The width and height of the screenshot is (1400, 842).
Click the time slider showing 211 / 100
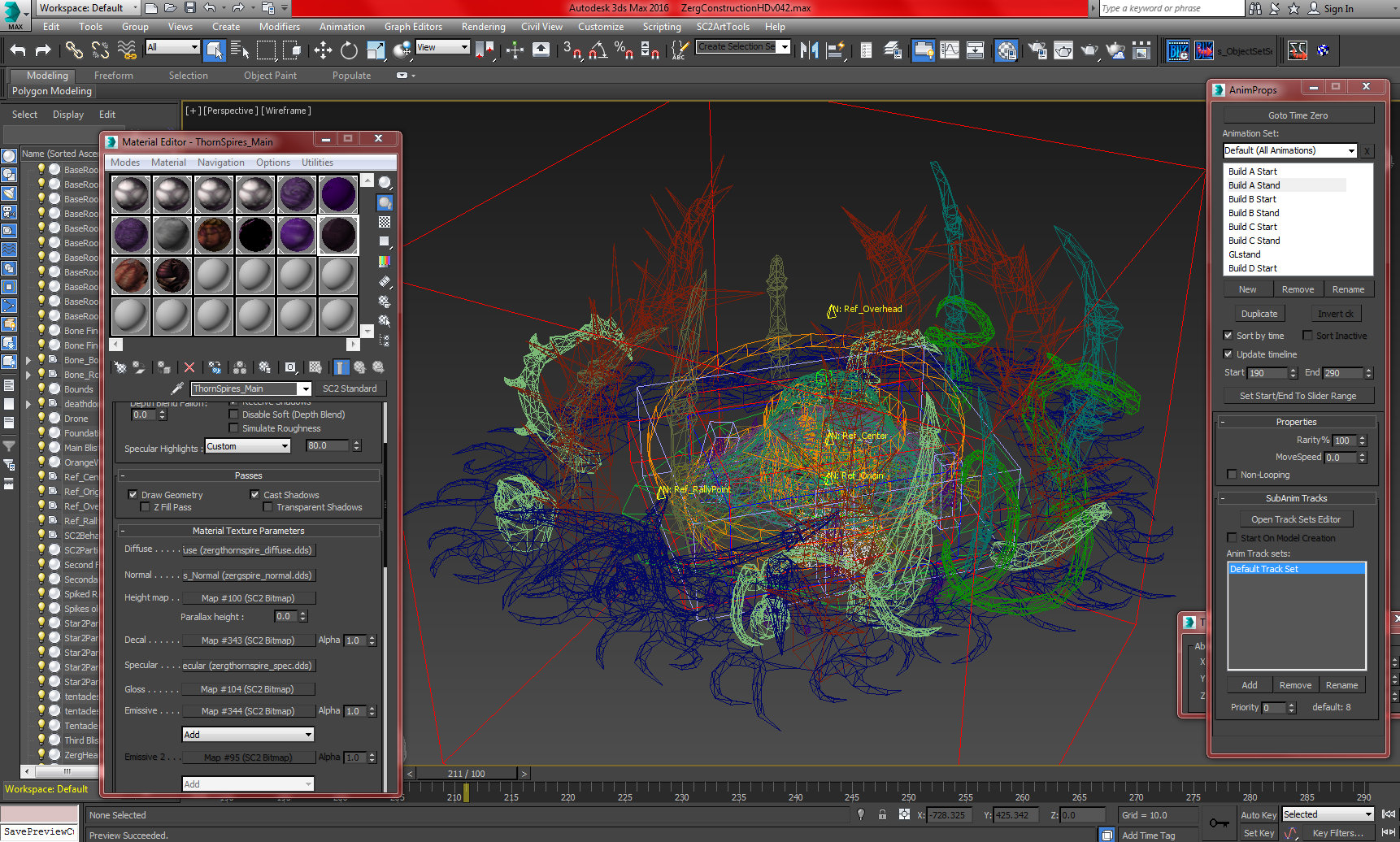467,774
